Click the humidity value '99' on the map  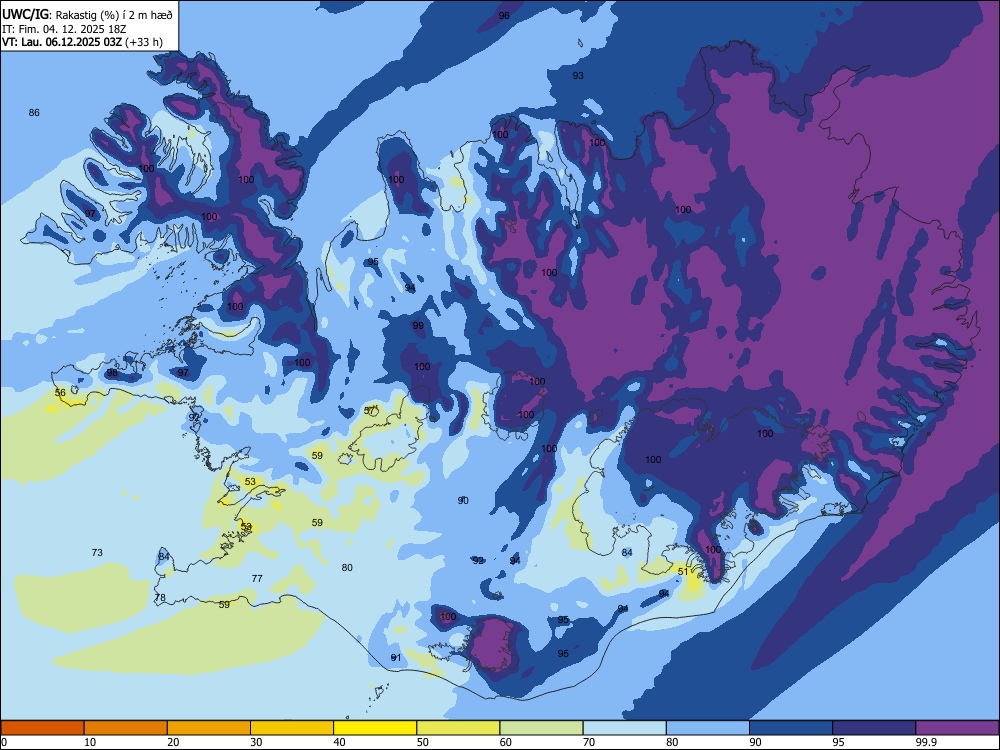[418, 325]
